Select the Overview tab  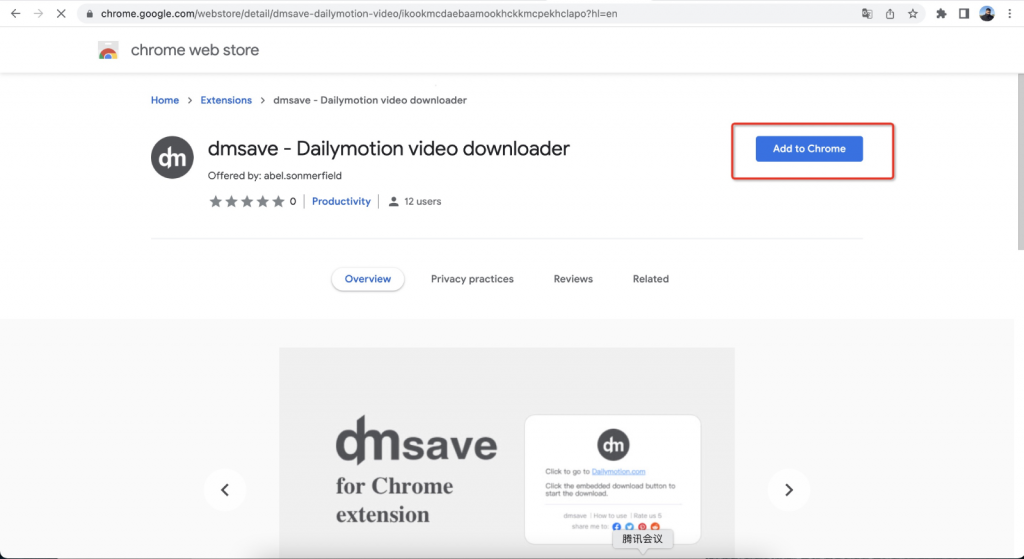pyautogui.click(x=368, y=279)
